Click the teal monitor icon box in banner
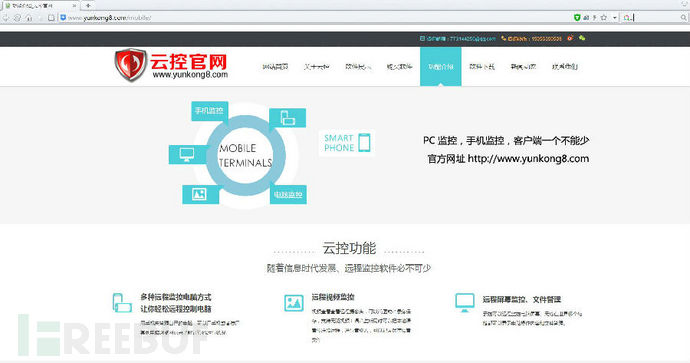This screenshot has height=363, width=690. (x=187, y=154)
